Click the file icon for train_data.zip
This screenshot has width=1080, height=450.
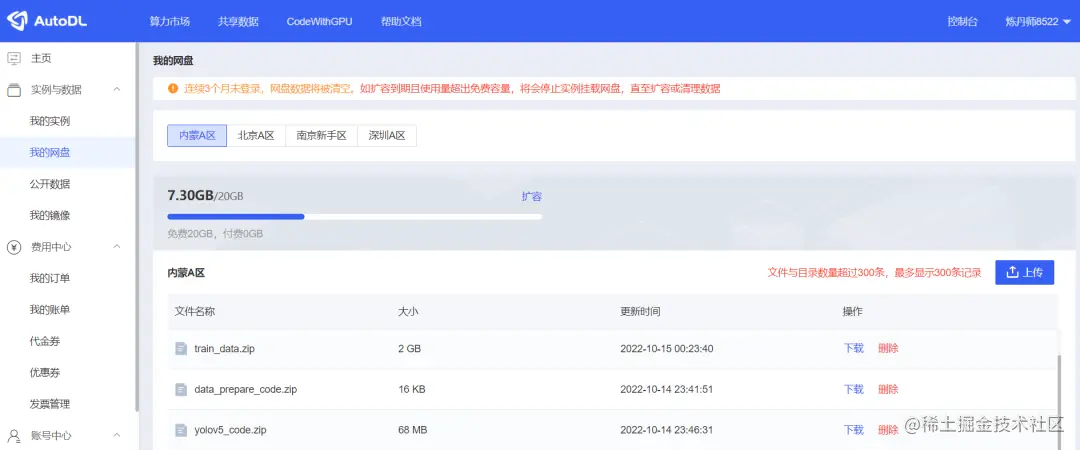tap(181, 349)
